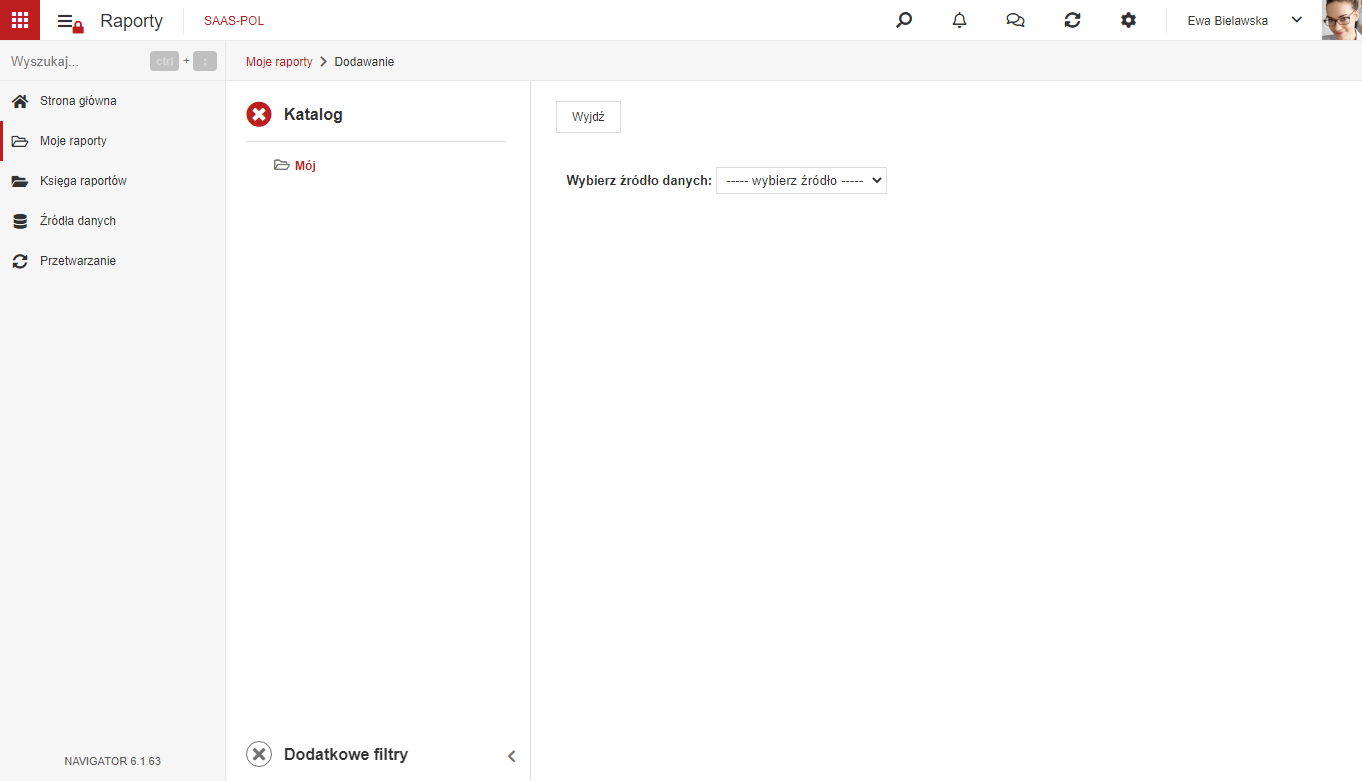The height and width of the screenshot is (781, 1362).
Task: Open settings gear icon
Action: pyautogui.click(x=1129, y=20)
